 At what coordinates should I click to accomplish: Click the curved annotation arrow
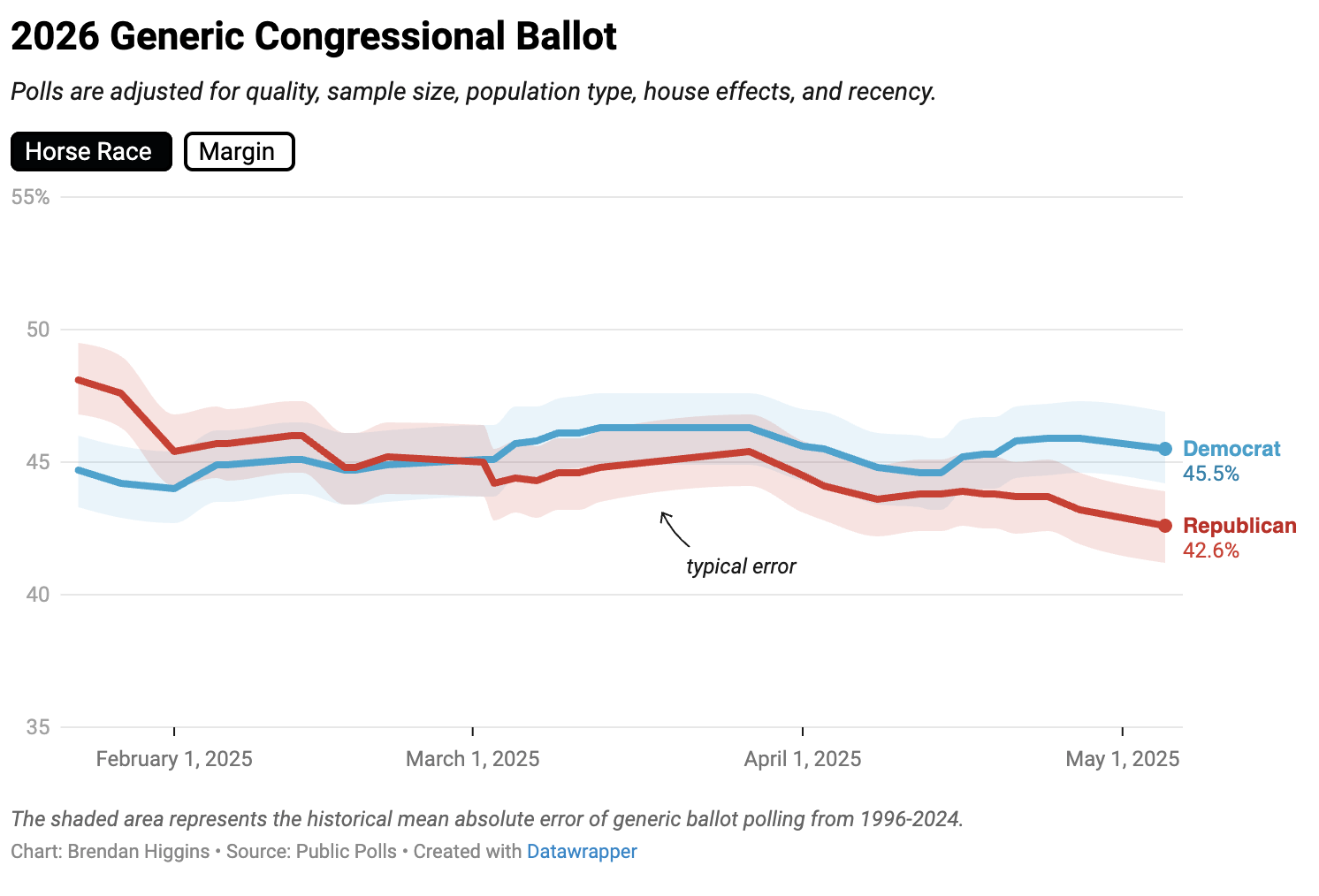(674, 528)
